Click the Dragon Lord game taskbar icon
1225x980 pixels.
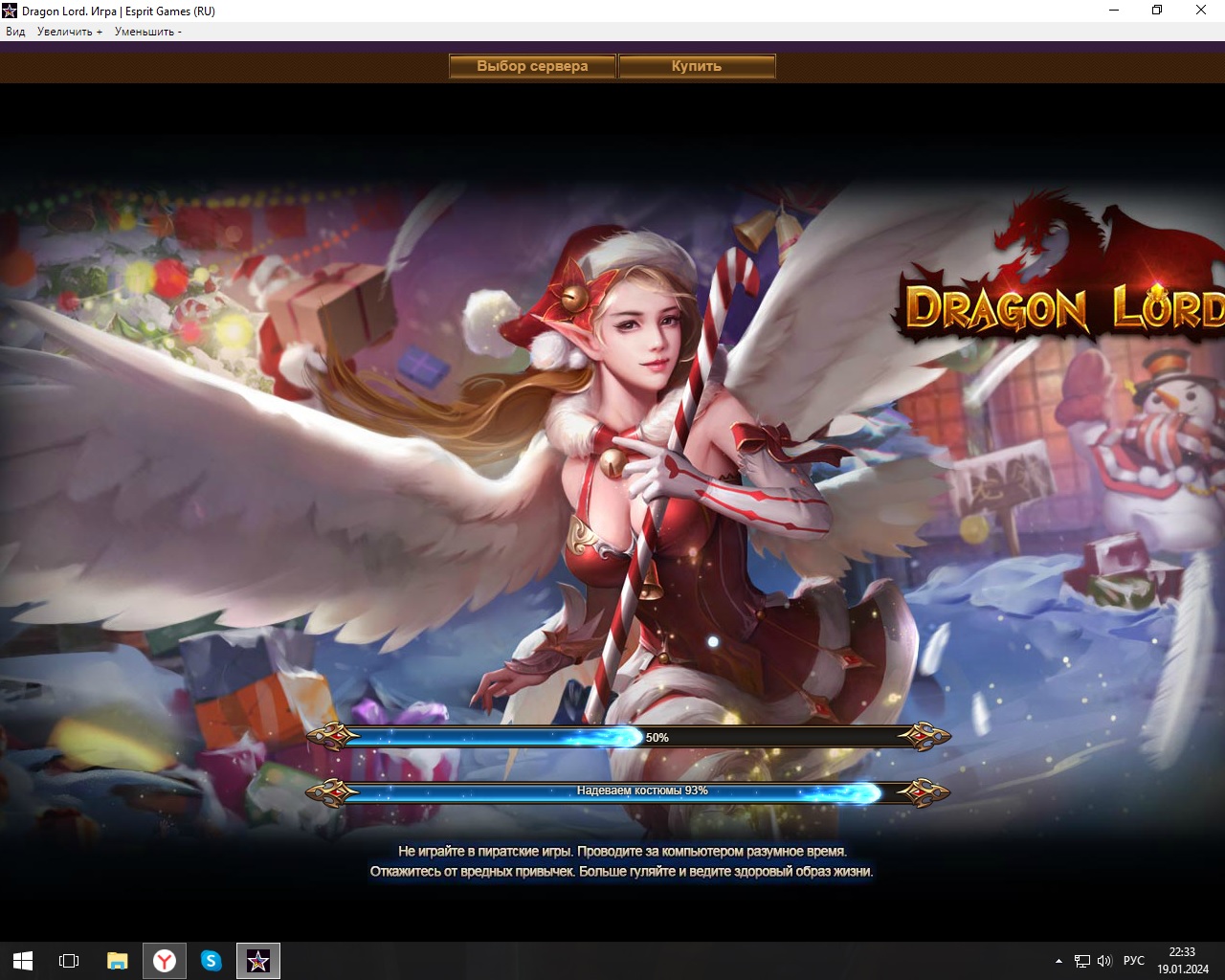tap(258, 961)
